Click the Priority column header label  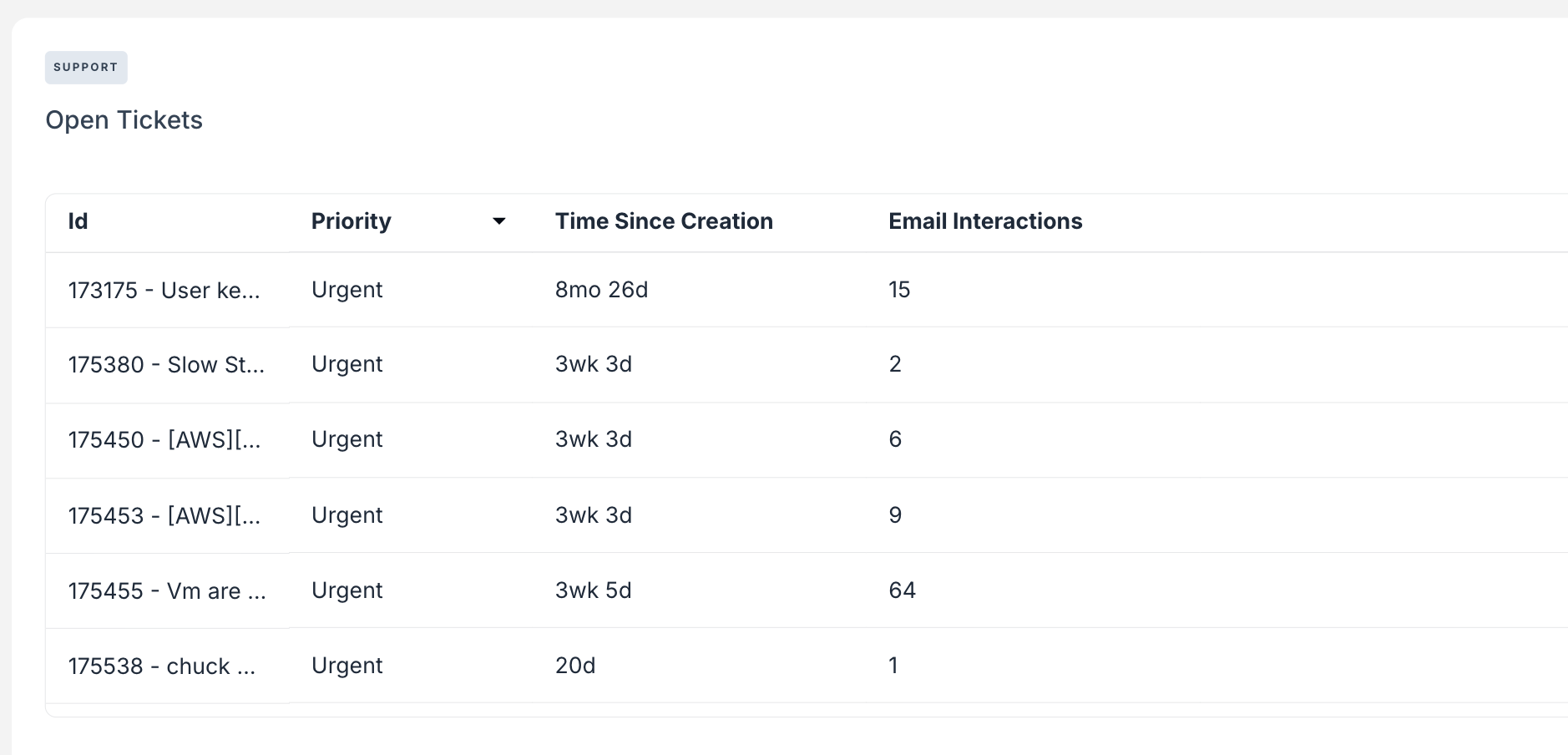(351, 221)
